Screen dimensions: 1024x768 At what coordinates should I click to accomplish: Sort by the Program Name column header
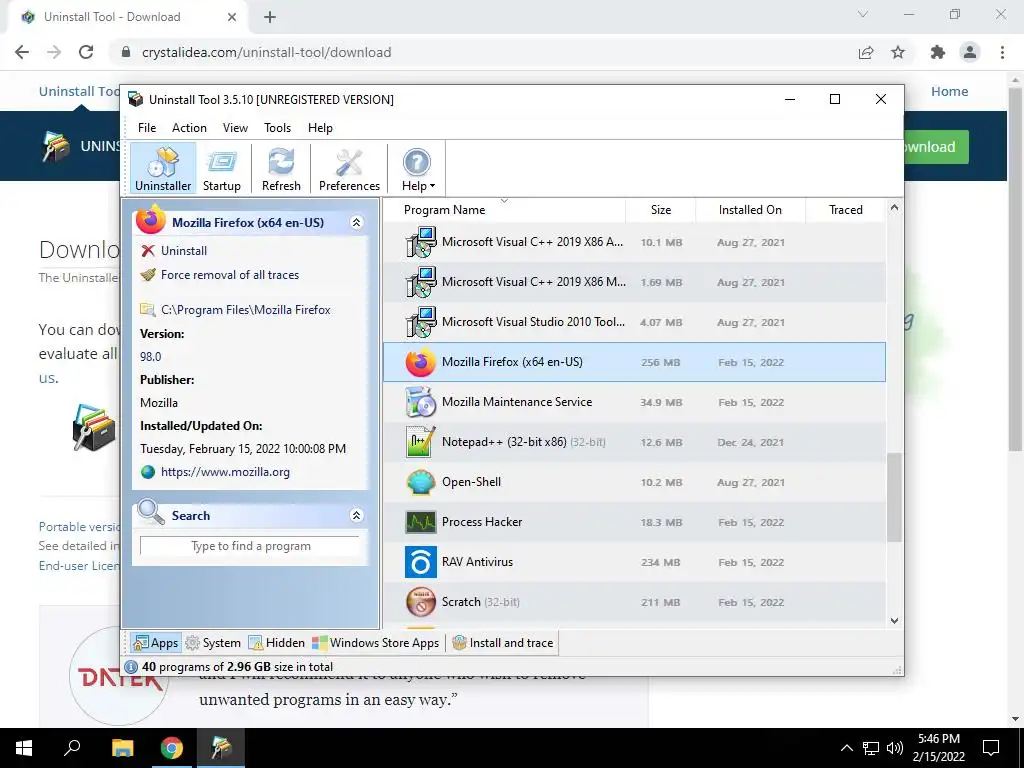coord(504,210)
